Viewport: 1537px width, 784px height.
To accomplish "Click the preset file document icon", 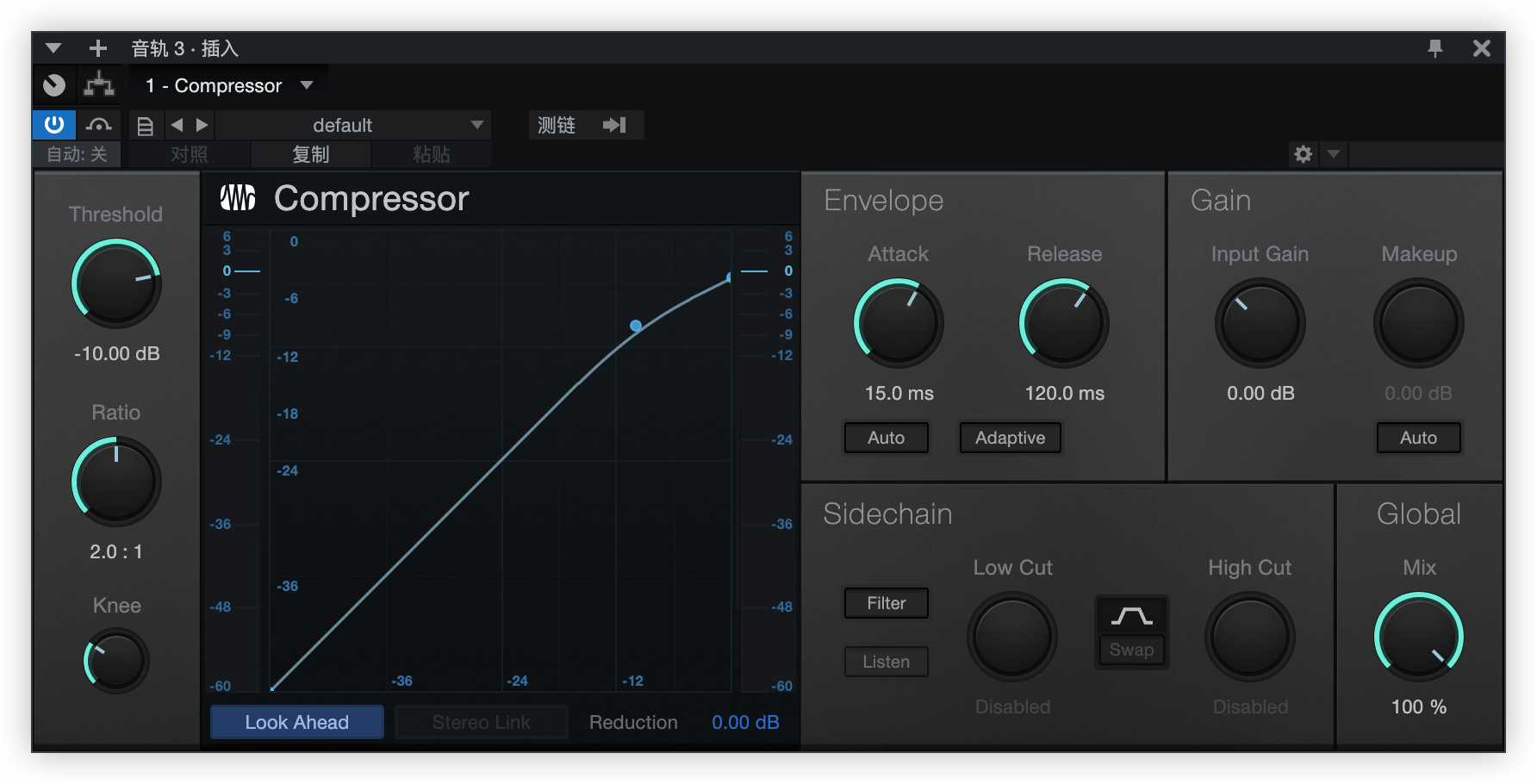I will coord(146,126).
